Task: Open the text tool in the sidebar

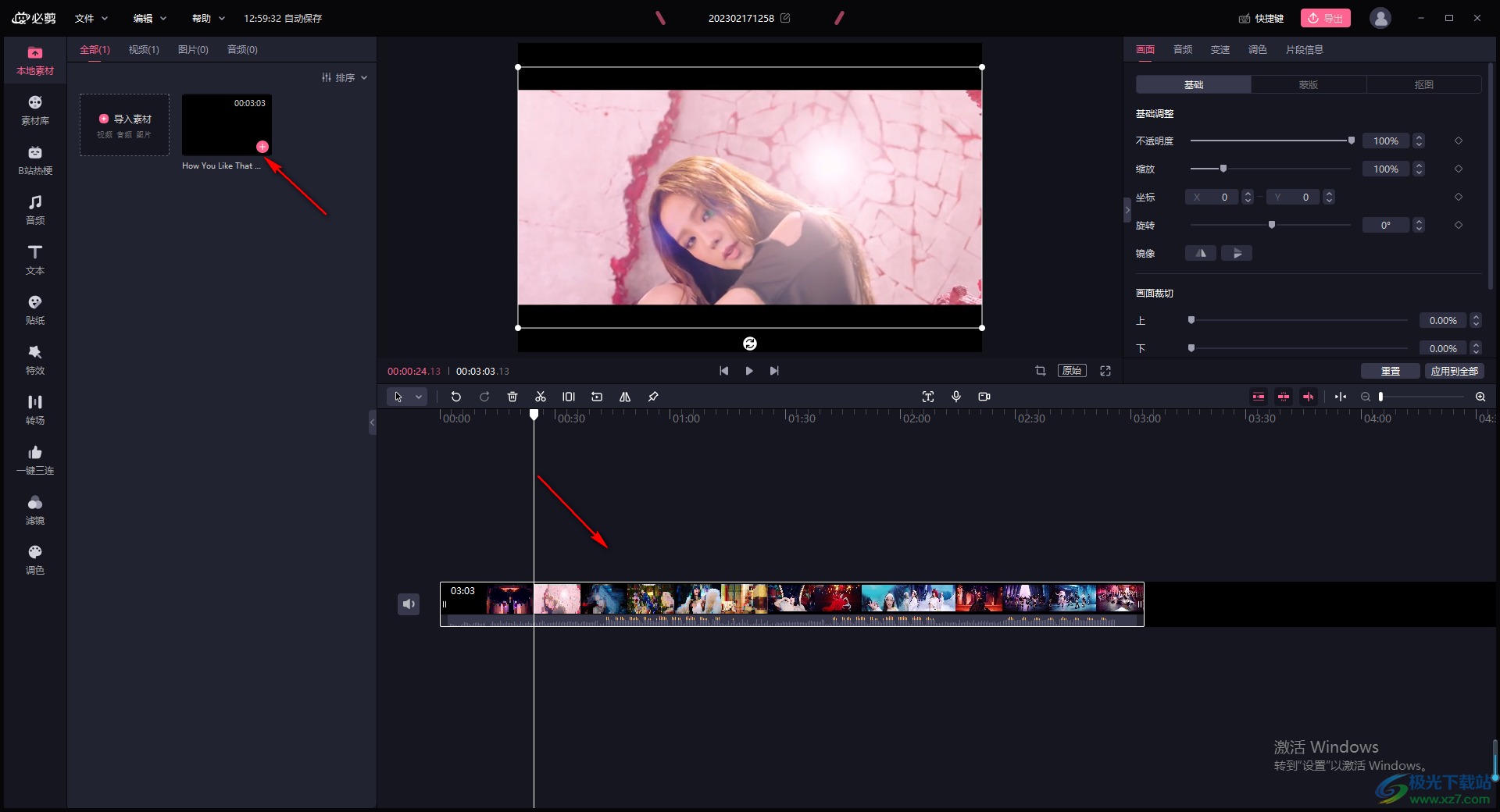Action: [35, 261]
